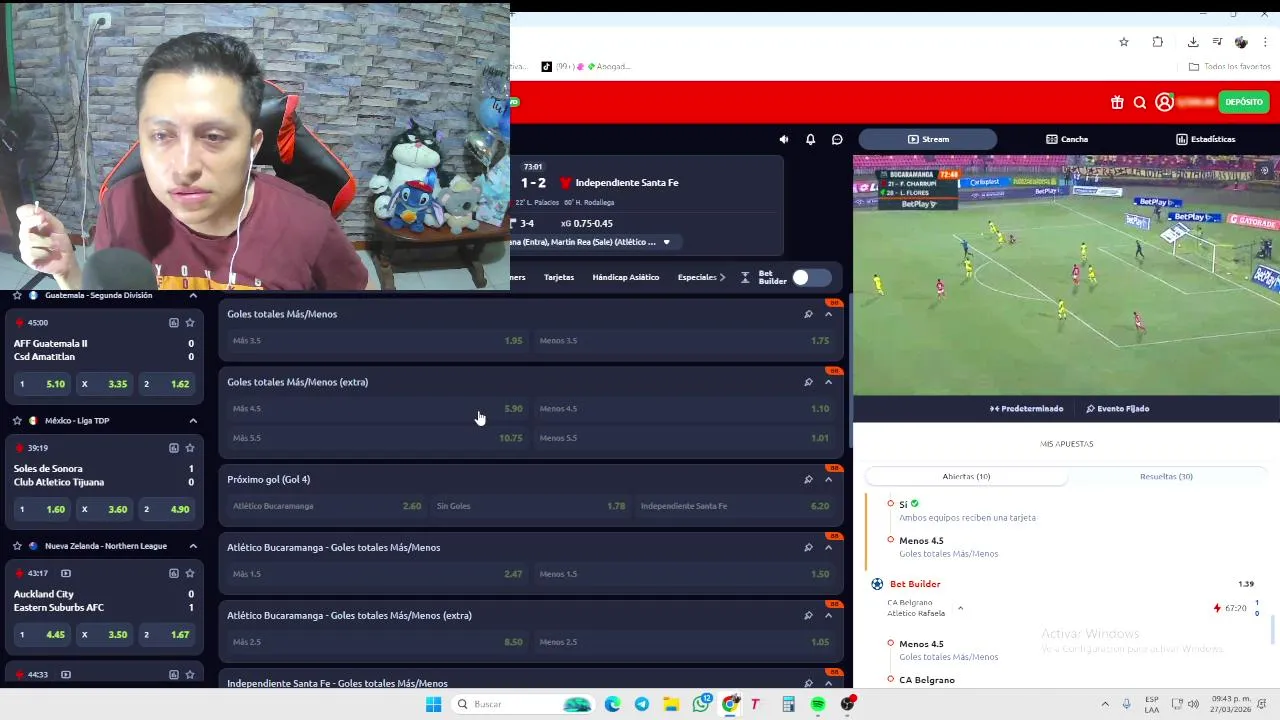Bet on Menos 3.5 at 1.75
The height and width of the screenshot is (720, 1280).
(684, 341)
